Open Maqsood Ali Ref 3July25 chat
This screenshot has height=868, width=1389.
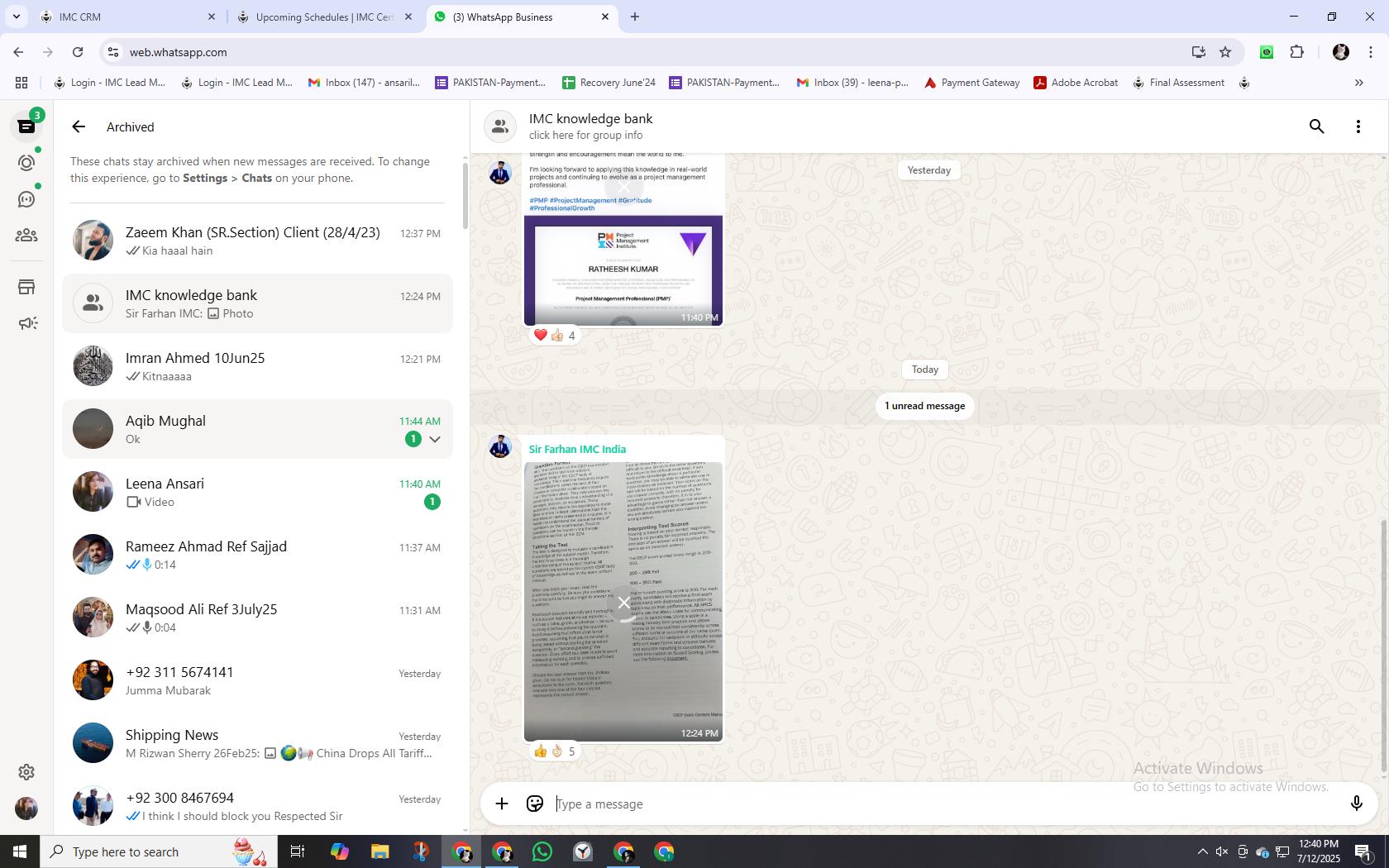coord(257,618)
